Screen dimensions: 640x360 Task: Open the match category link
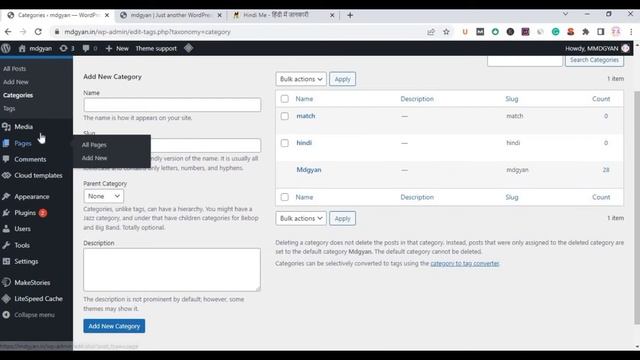pos(306,116)
